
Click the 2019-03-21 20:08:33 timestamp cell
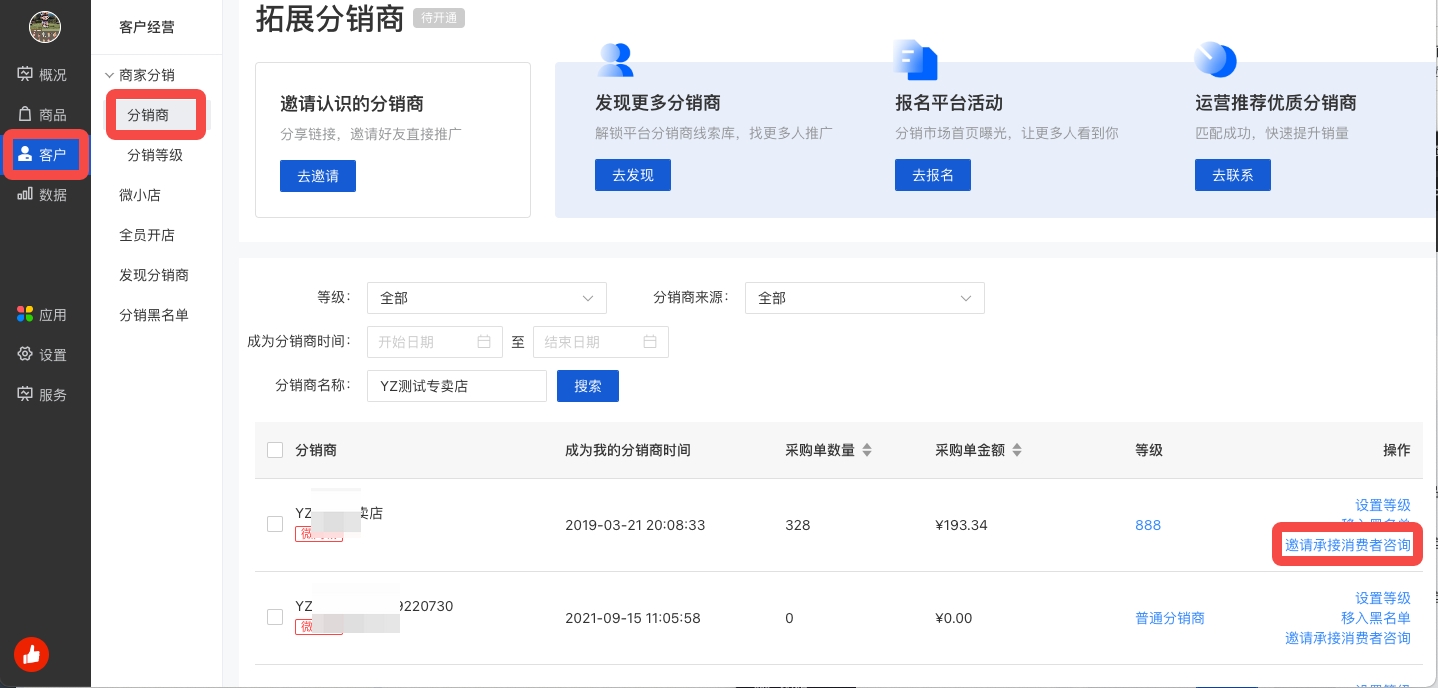tap(635, 525)
